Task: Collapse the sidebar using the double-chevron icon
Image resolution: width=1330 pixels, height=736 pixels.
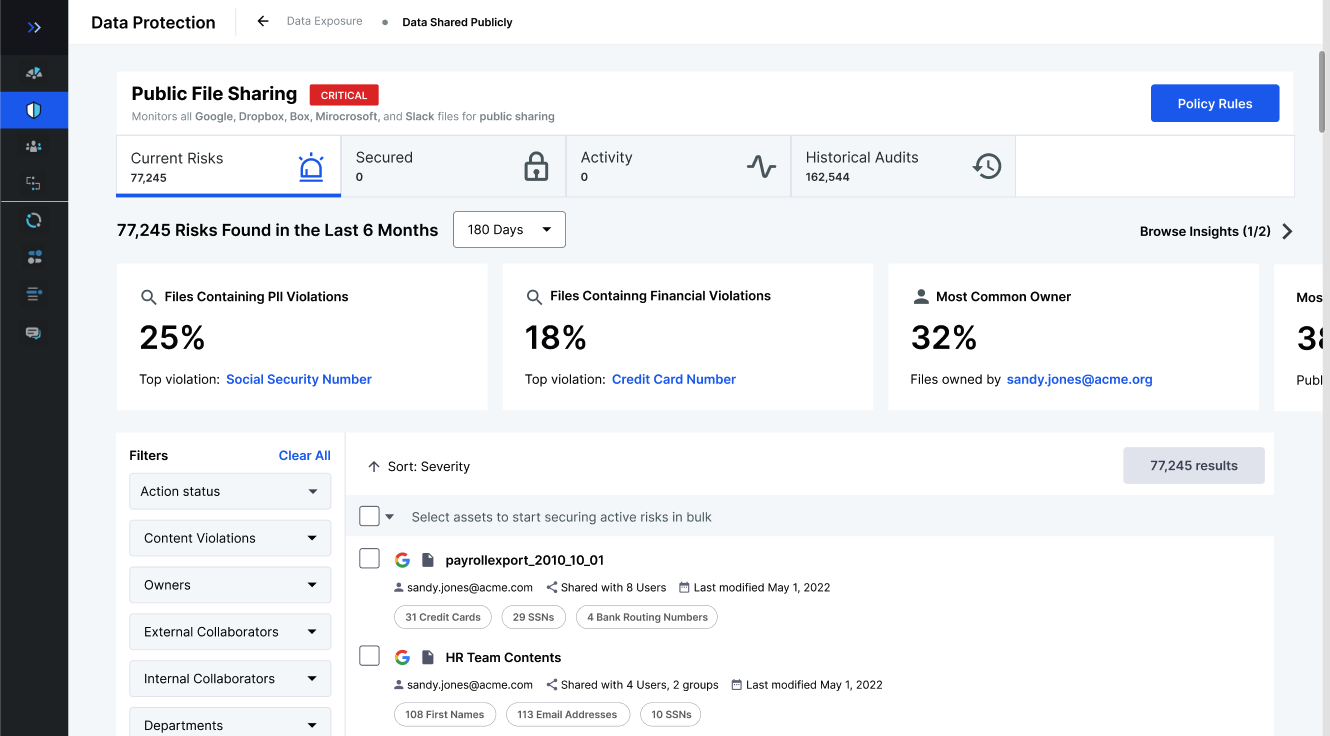Action: click(33, 26)
